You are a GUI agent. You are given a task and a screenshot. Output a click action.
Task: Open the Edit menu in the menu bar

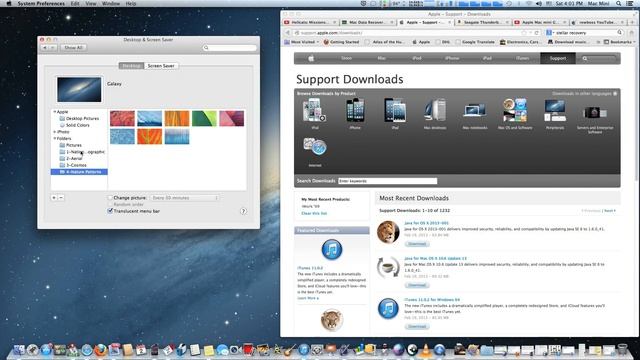coord(75,3)
